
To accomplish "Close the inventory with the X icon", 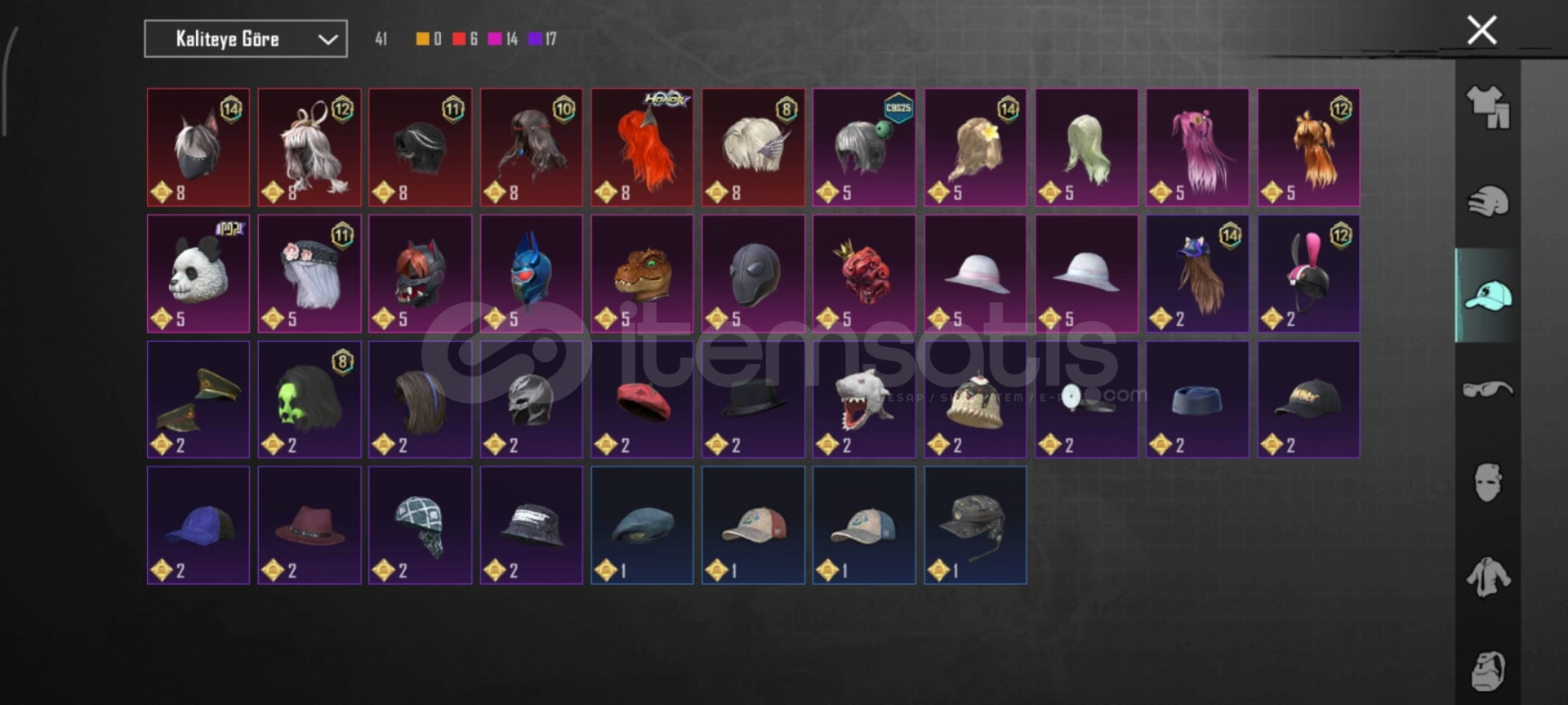I will coord(1481,30).
